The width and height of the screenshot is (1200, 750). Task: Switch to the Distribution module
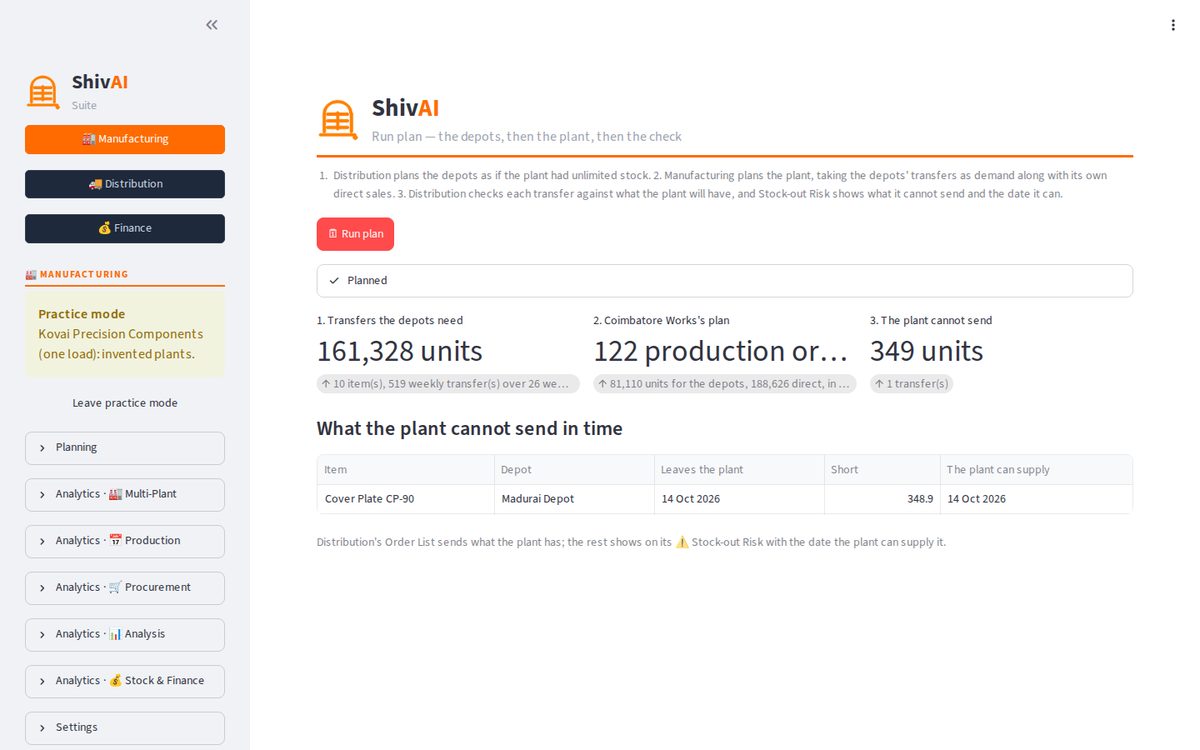click(x=125, y=184)
